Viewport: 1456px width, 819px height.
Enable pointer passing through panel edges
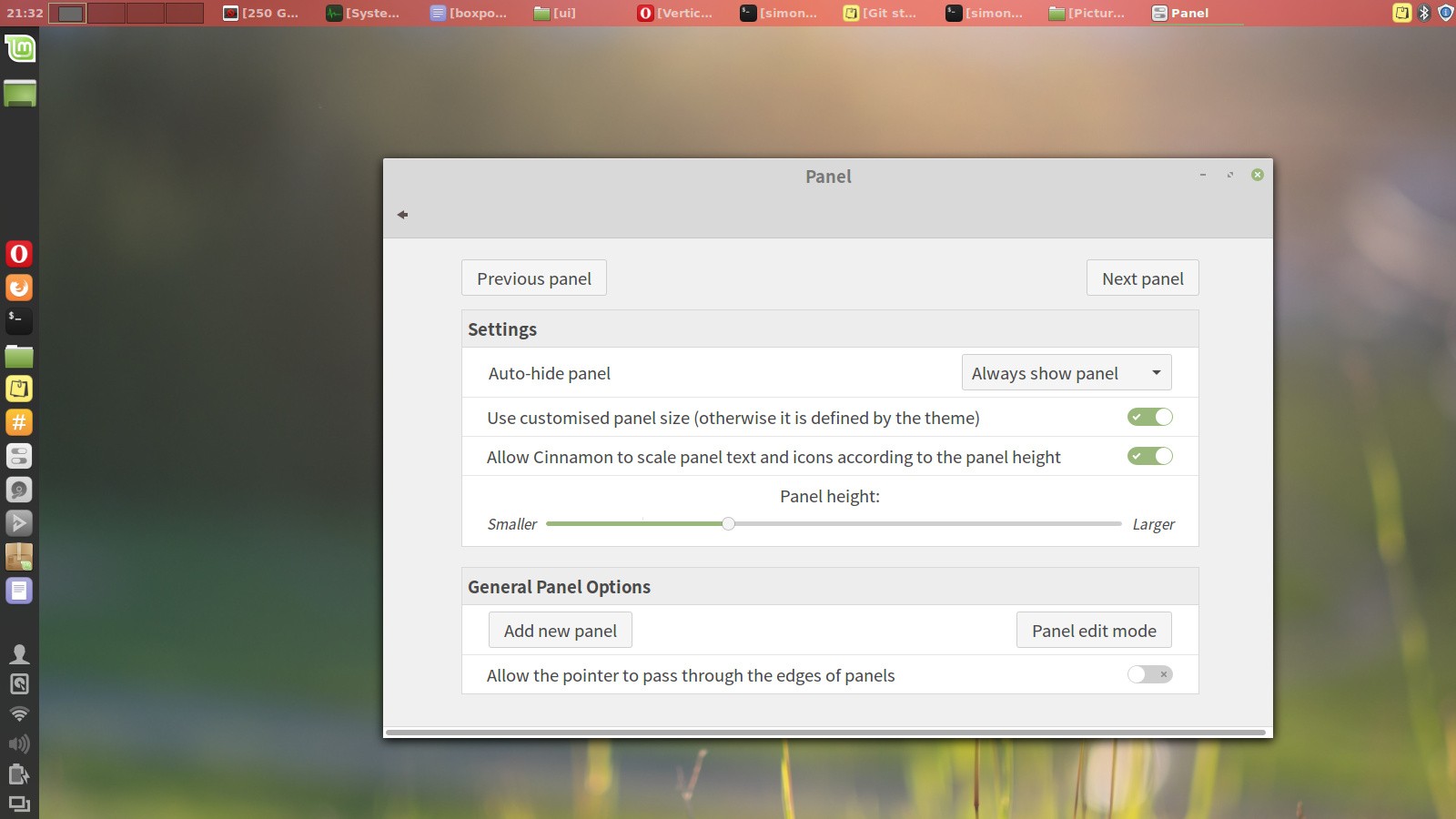tap(1150, 674)
